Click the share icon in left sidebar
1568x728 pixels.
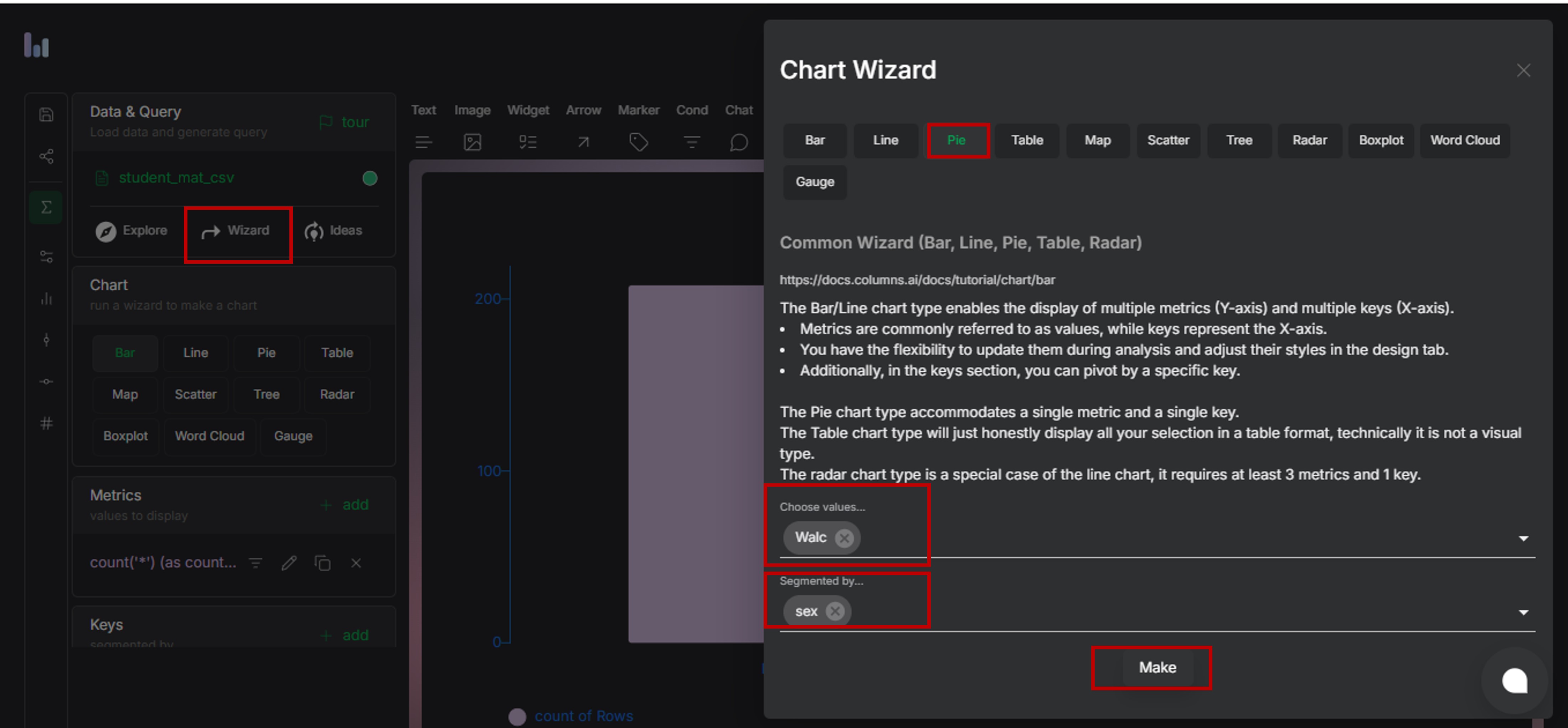coord(46,156)
